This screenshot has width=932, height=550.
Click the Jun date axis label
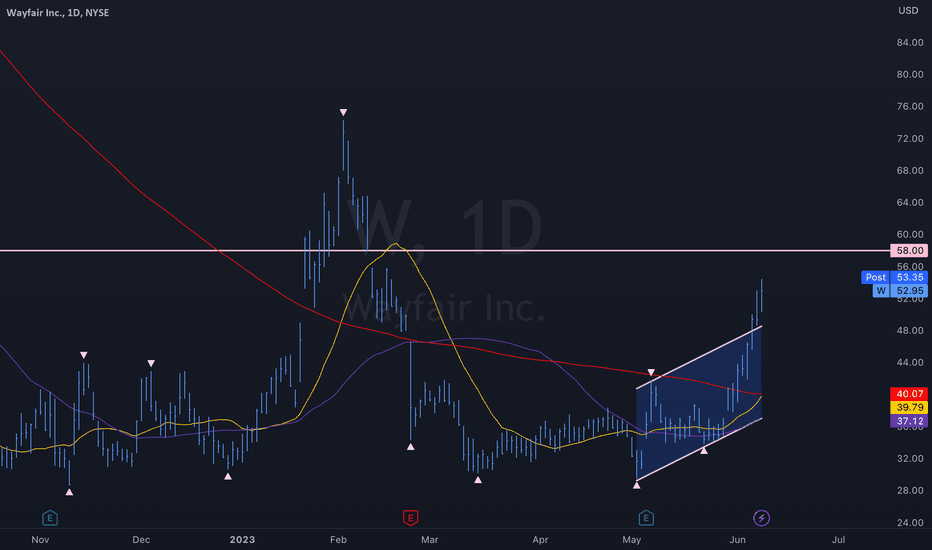pyautogui.click(x=737, y=540)
